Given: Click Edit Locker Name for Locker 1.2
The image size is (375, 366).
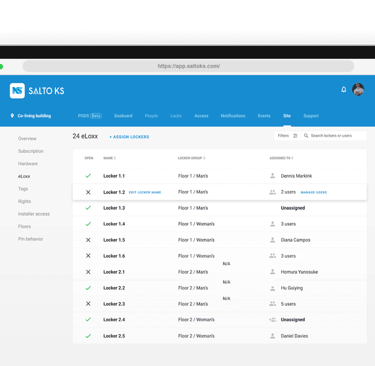Looking at the screenshot, I should 145,192.
